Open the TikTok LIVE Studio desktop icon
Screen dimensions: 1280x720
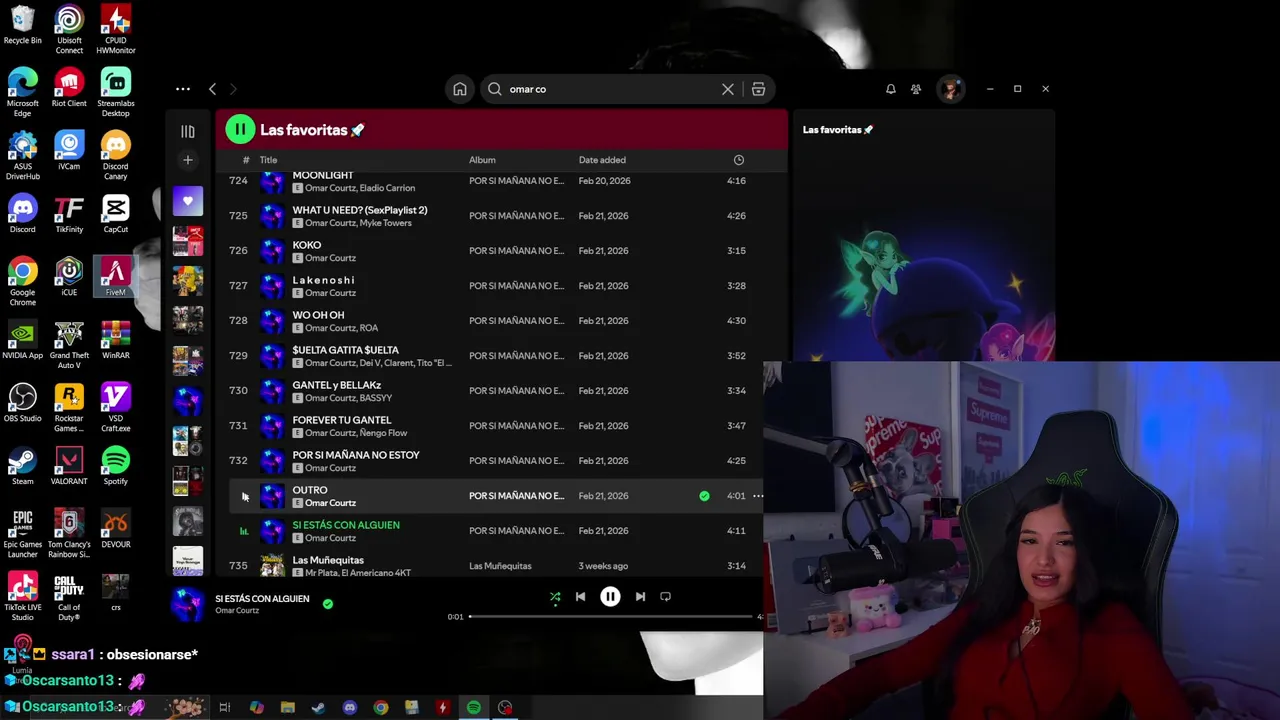22,597
